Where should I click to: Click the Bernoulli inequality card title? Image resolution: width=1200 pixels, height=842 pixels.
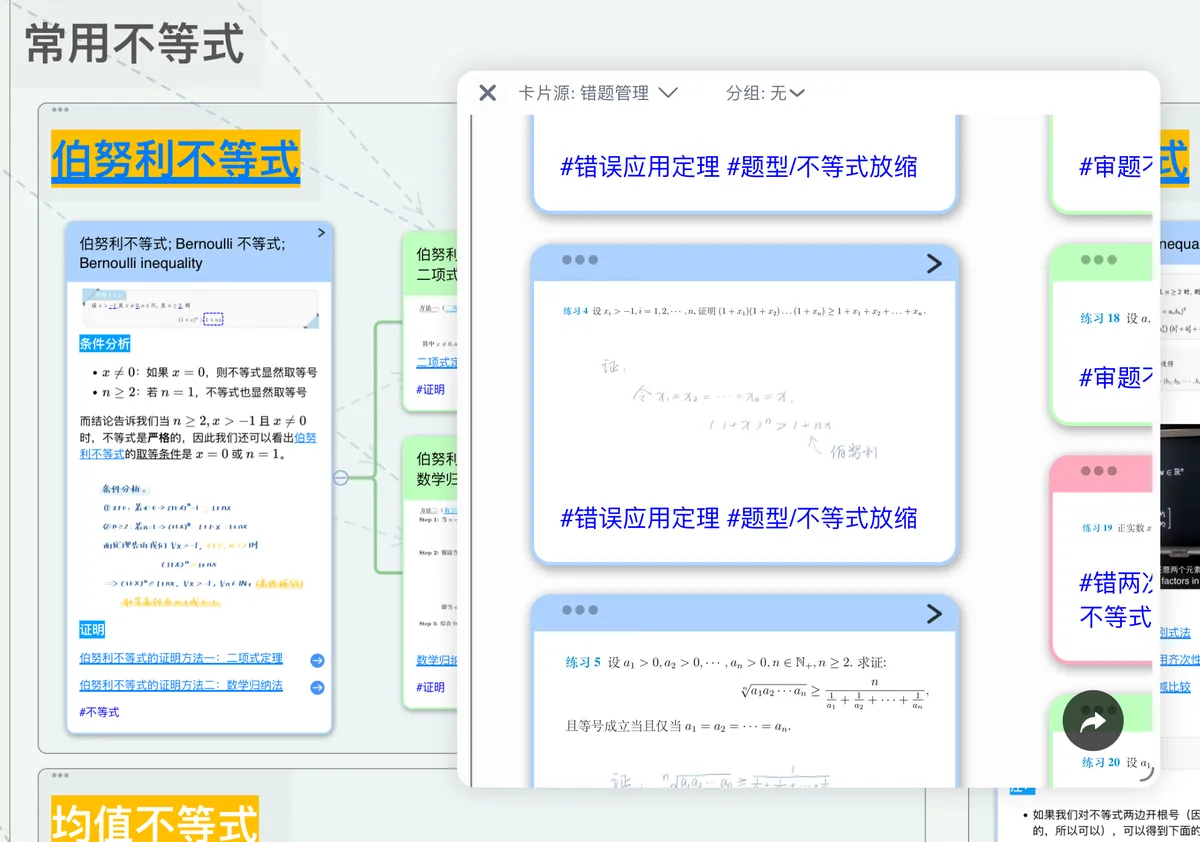click(184, 253)
